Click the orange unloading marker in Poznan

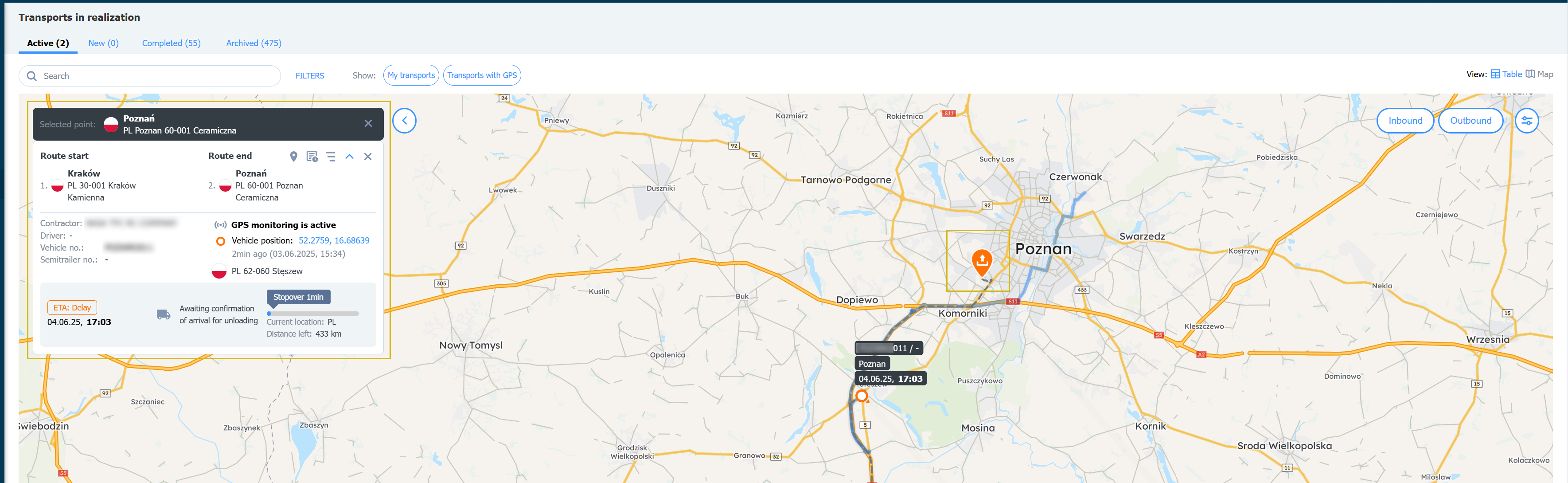[x=981, y=262]
